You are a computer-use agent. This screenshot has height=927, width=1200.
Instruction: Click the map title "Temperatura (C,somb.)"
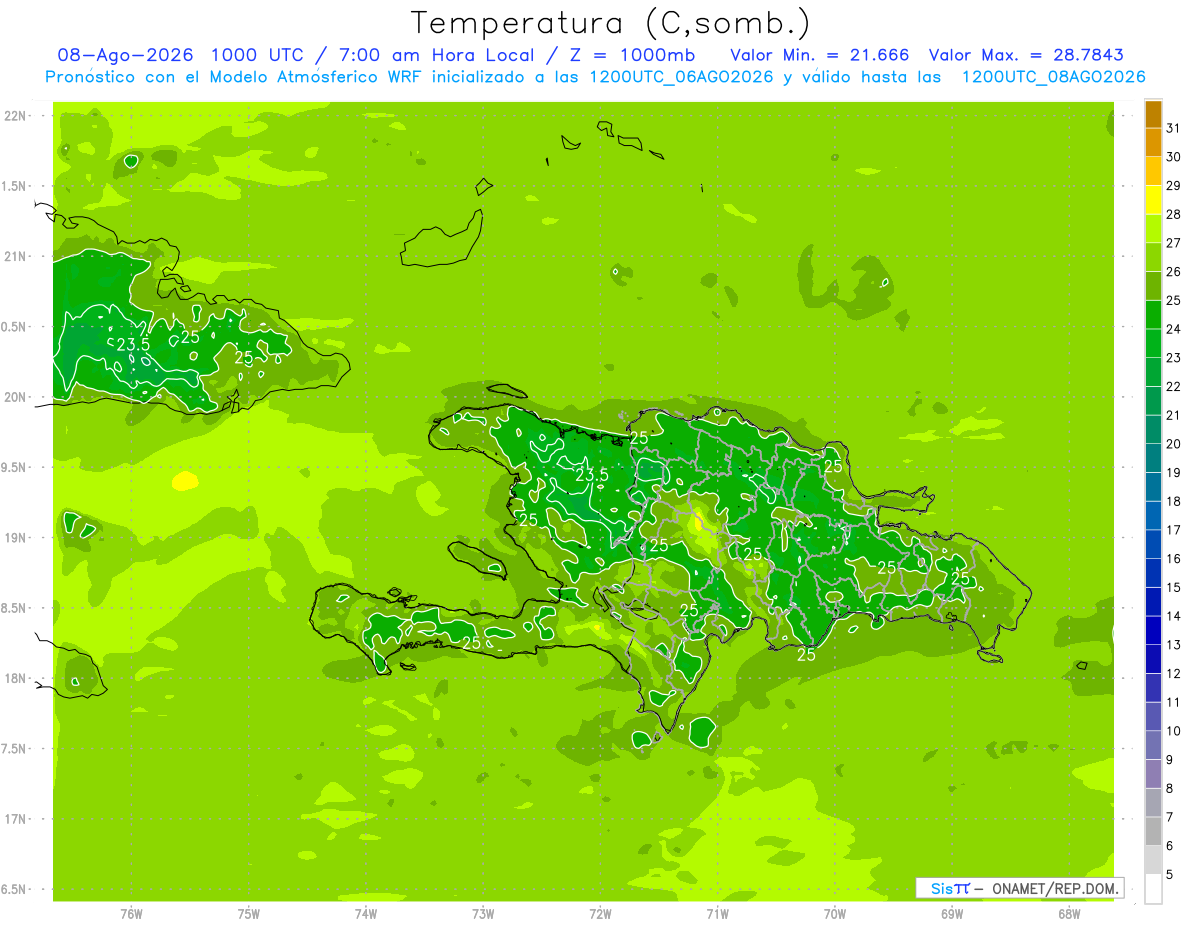[611, 23]
